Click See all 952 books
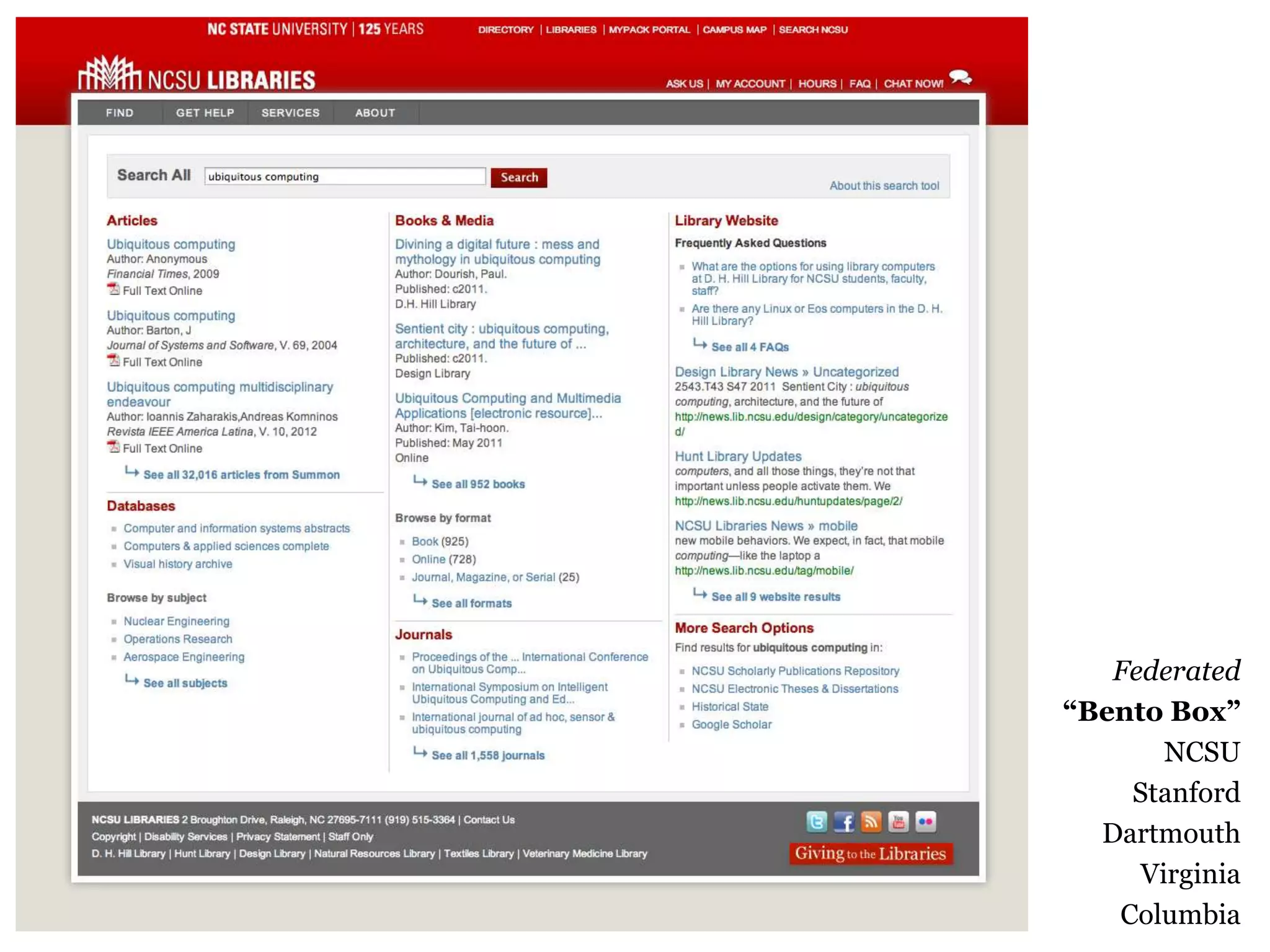 click(x=478, y=484)
